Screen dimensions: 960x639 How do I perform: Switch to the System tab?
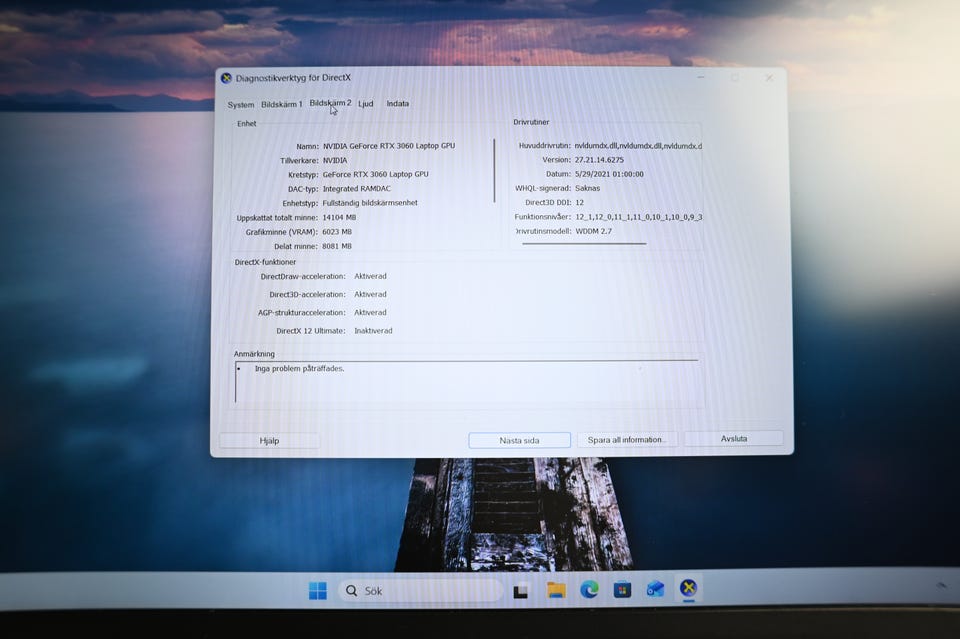click(x=241, y=105)
